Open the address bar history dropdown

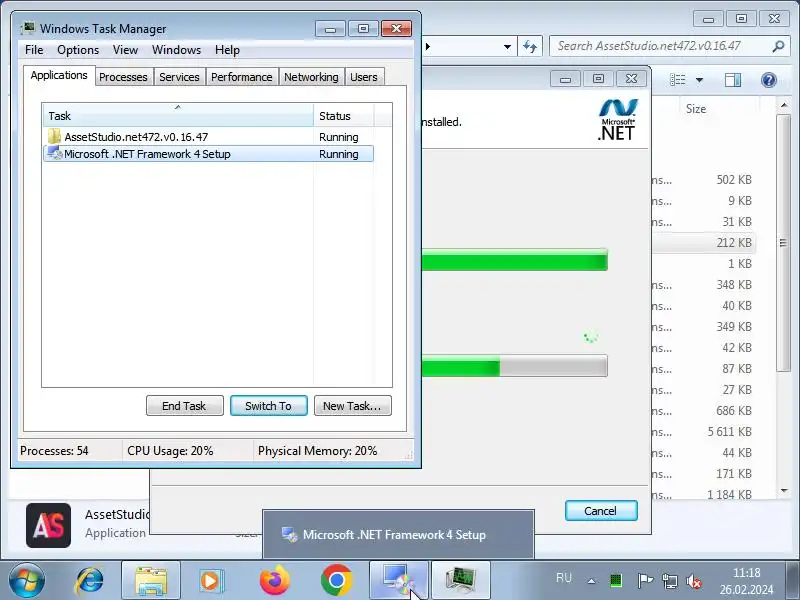(x=507, y=47)
